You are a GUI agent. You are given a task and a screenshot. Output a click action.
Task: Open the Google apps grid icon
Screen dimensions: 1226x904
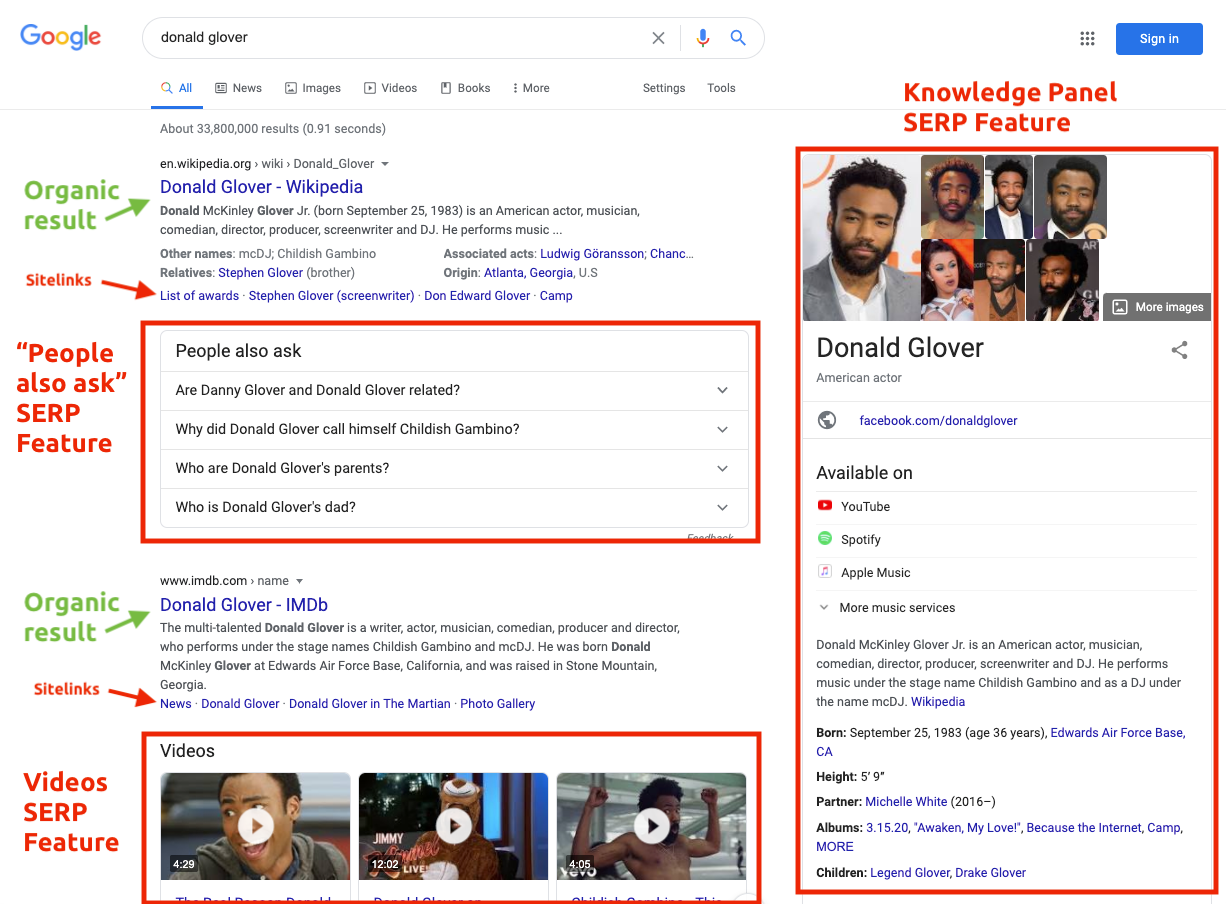(x=1088, y=39)
